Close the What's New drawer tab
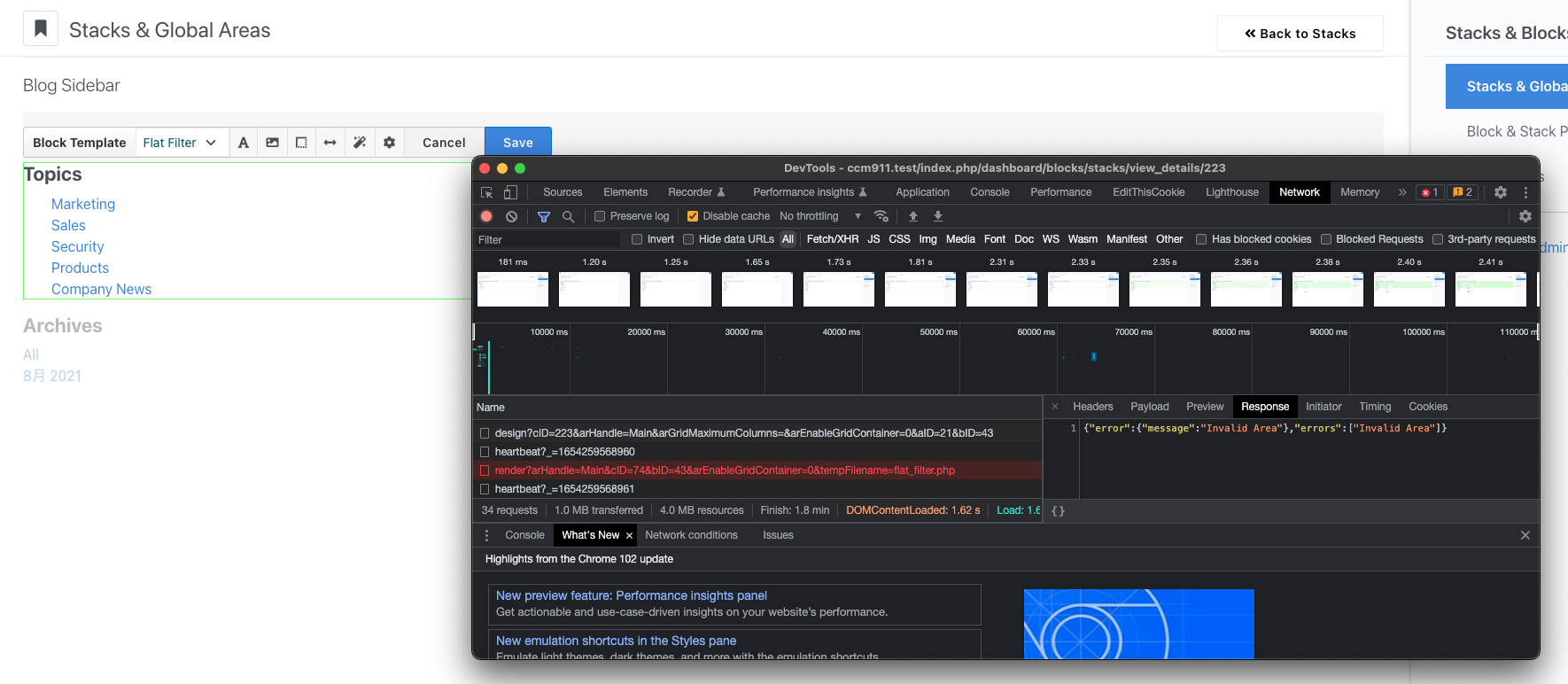Viewport: 1568px width, 684px height. click(x=629, y=535)
